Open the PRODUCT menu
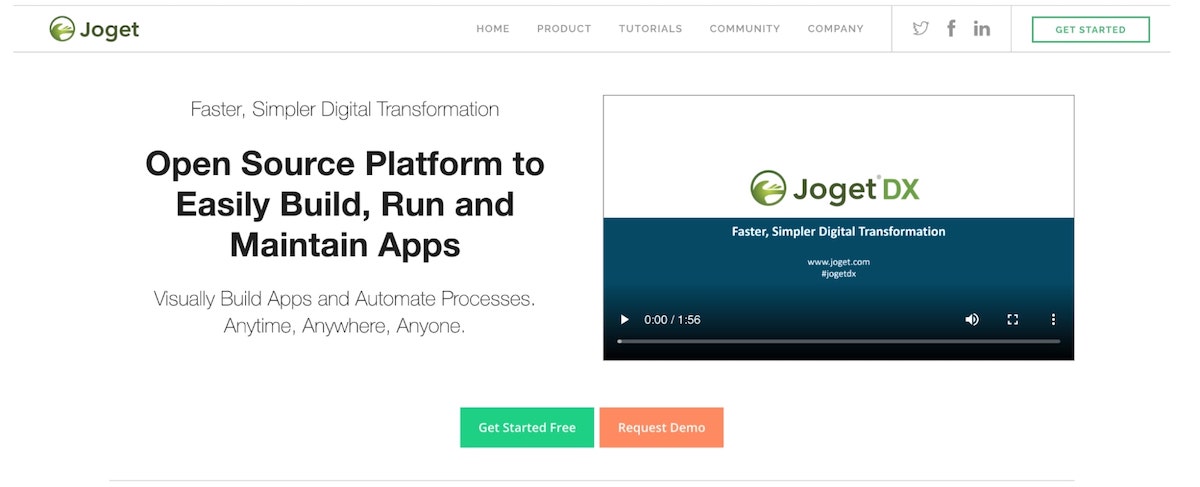The height and width of the screenshot is (487, 1200). [x=564, y=29]
